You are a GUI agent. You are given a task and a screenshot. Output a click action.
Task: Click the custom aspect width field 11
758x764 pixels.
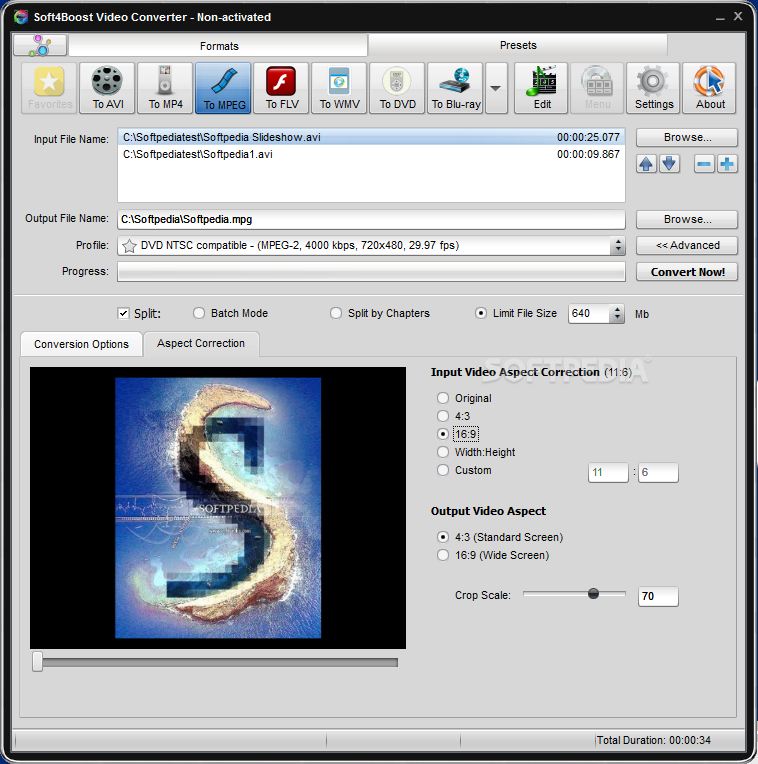click(608, 473)
